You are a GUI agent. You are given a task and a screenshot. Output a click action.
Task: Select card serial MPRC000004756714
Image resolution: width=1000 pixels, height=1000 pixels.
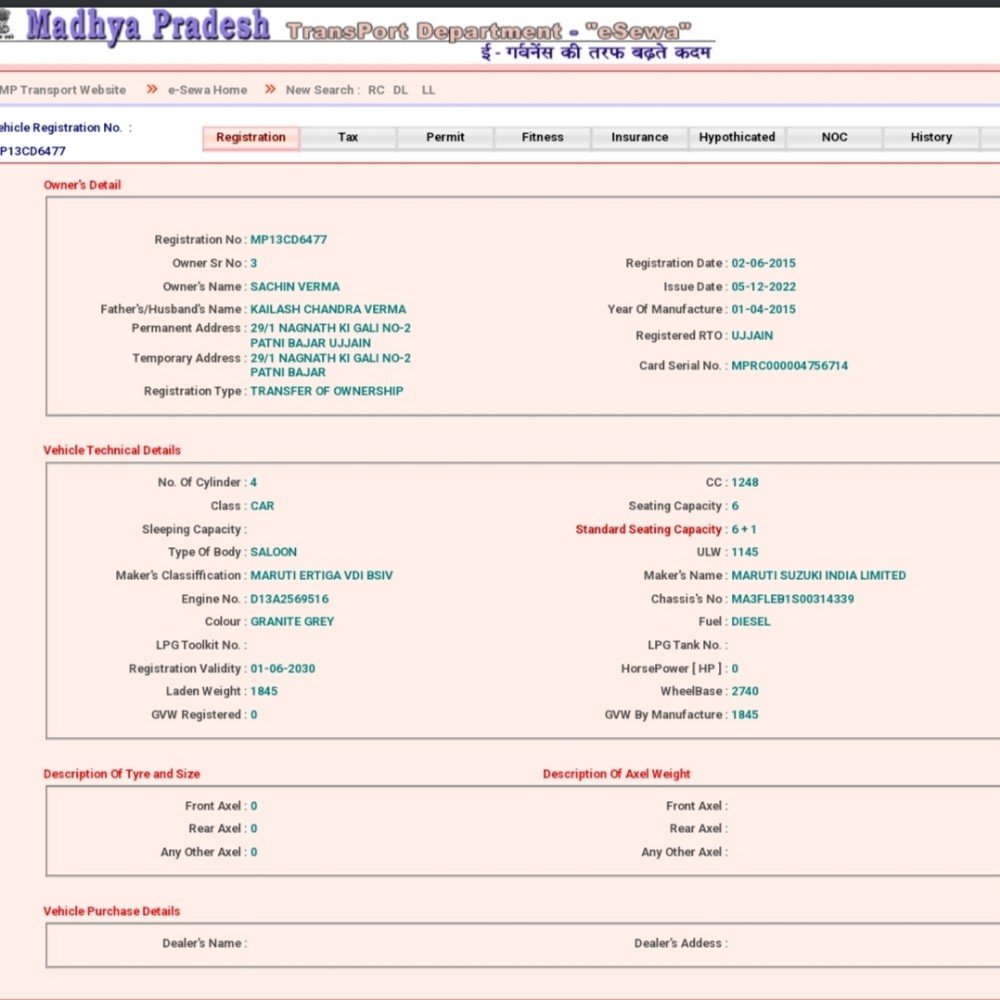(x=790, y=365)
